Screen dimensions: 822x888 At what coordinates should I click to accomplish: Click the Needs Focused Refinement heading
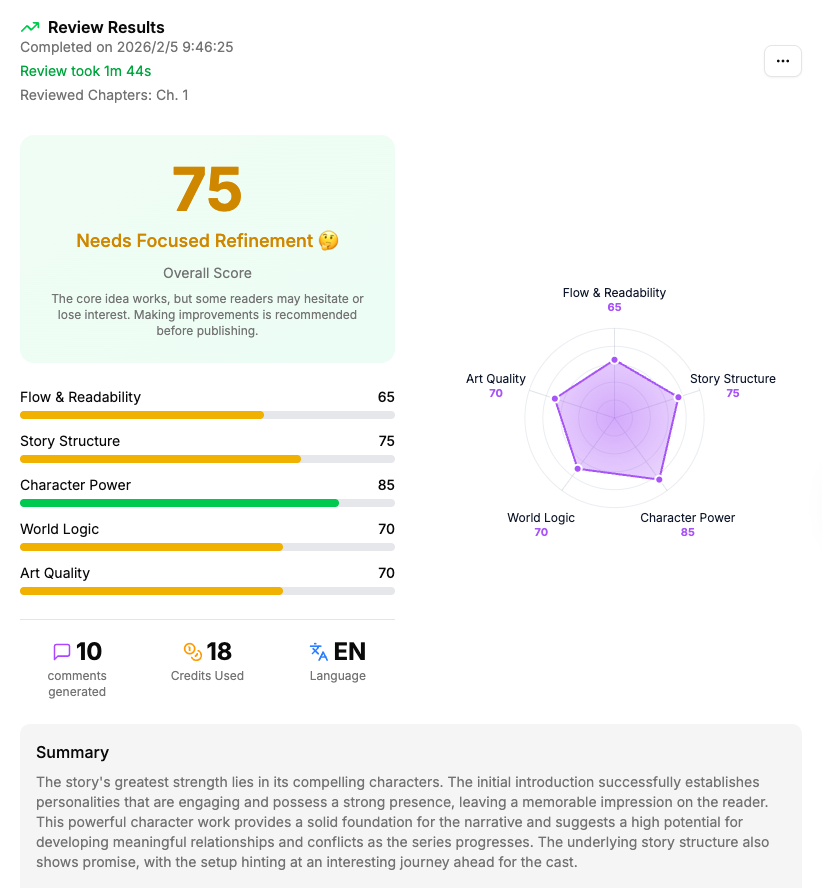coord(195,241)
